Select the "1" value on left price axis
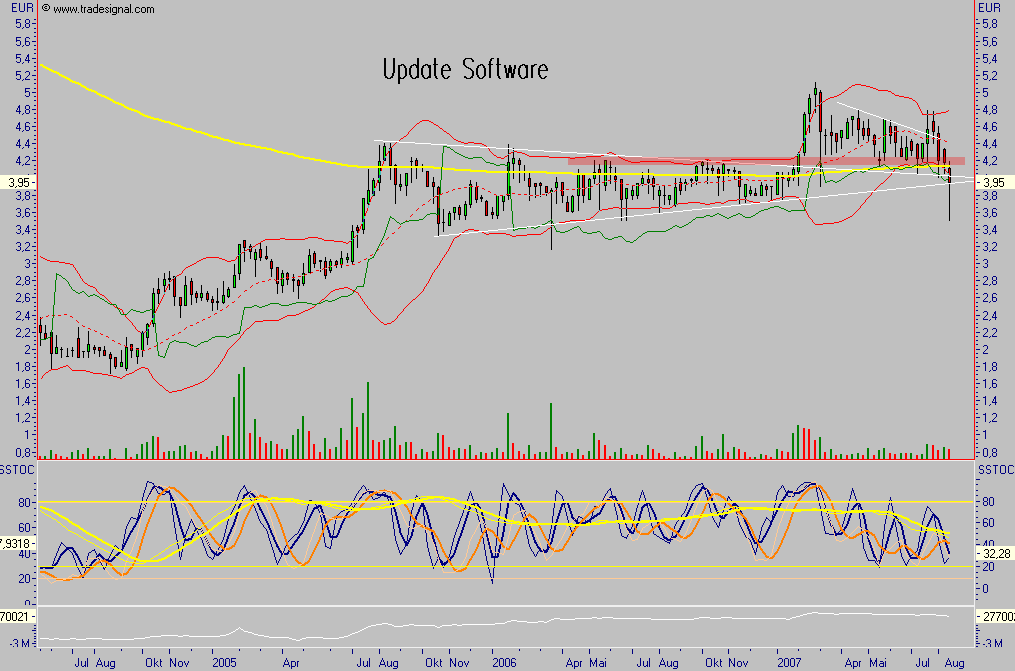The width and height of the screenshot is (1015, 671). click(x=27, y=435)
